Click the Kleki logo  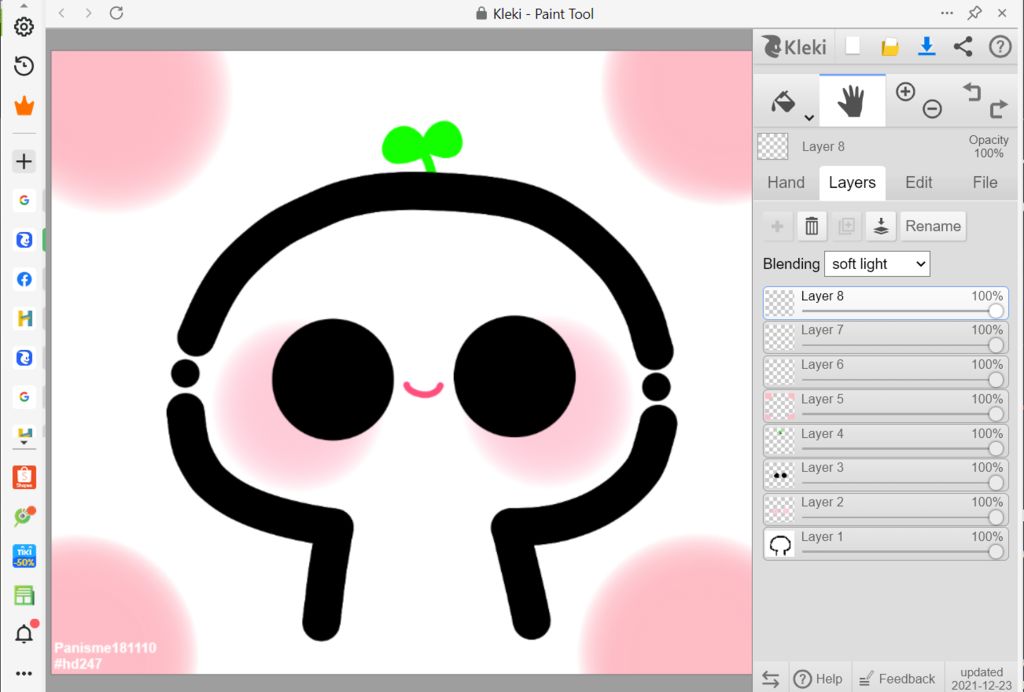point(794,47)
